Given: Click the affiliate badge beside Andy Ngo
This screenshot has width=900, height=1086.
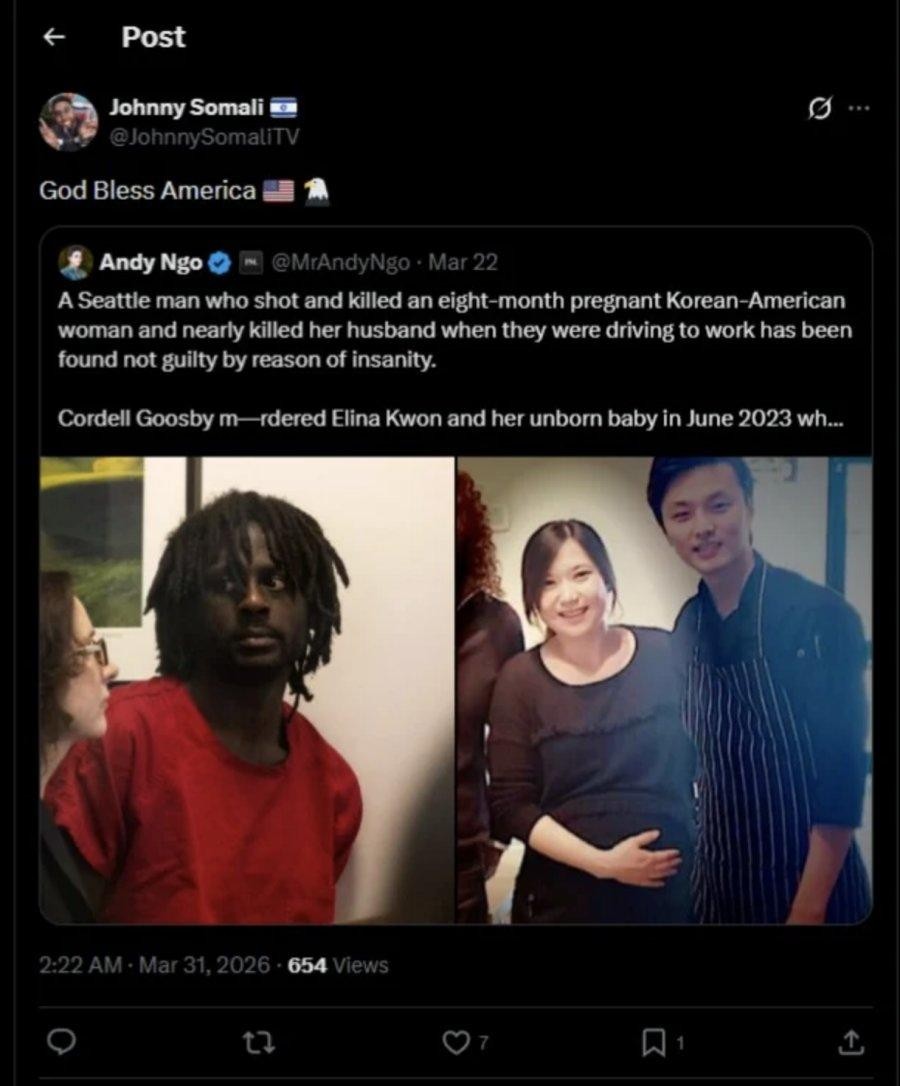Looking at the screenshot, I should (x=249, y=262).
